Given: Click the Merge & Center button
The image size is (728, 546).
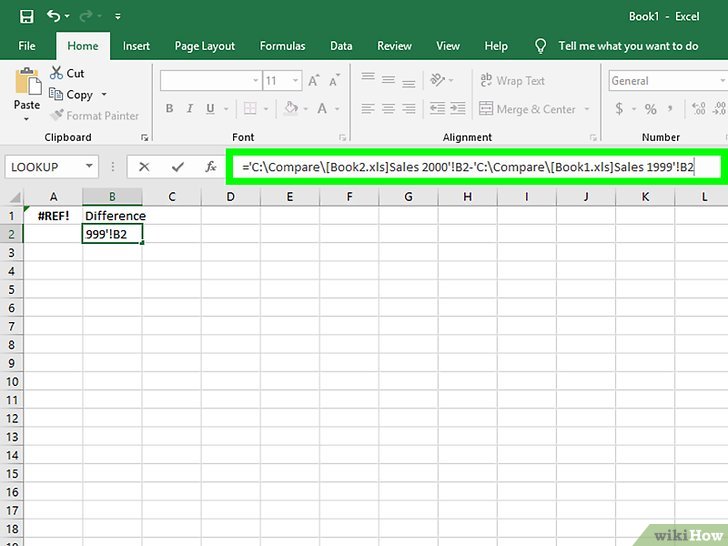Looking at the screenshot, I should 527,109.
